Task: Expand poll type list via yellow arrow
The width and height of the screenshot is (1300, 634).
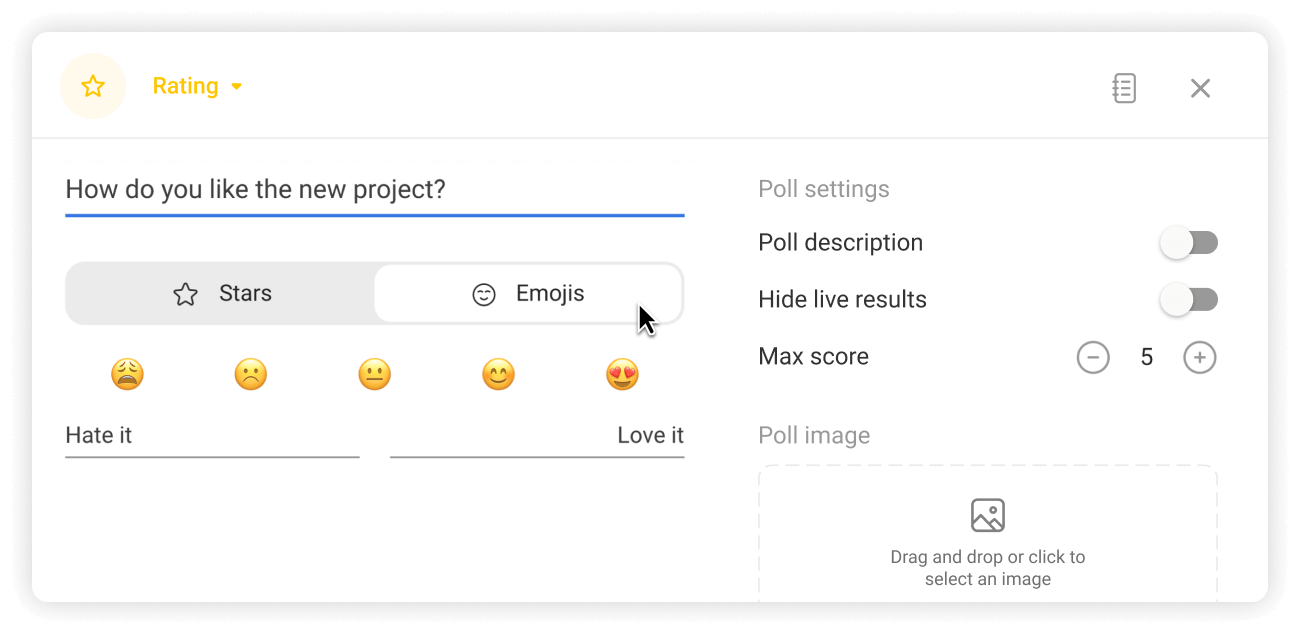Action: (x=237, y=87)
